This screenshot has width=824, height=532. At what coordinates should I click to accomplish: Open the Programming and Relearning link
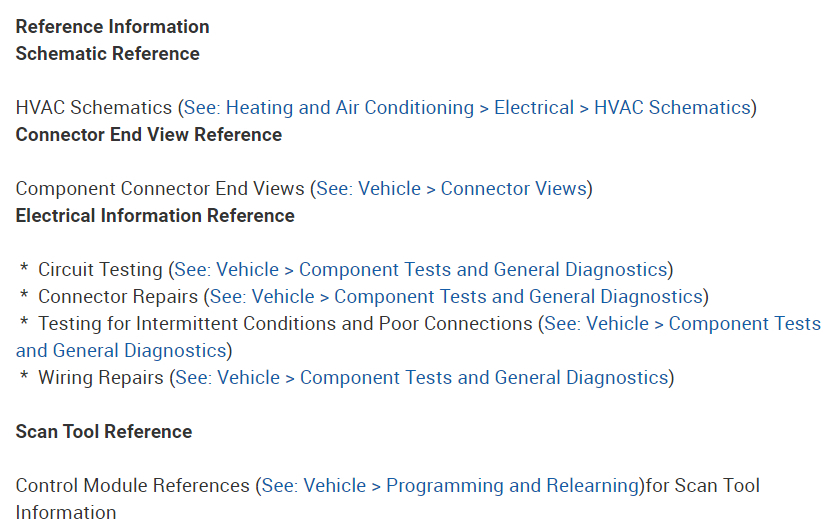pyautogui.click(x=450, y=485)
